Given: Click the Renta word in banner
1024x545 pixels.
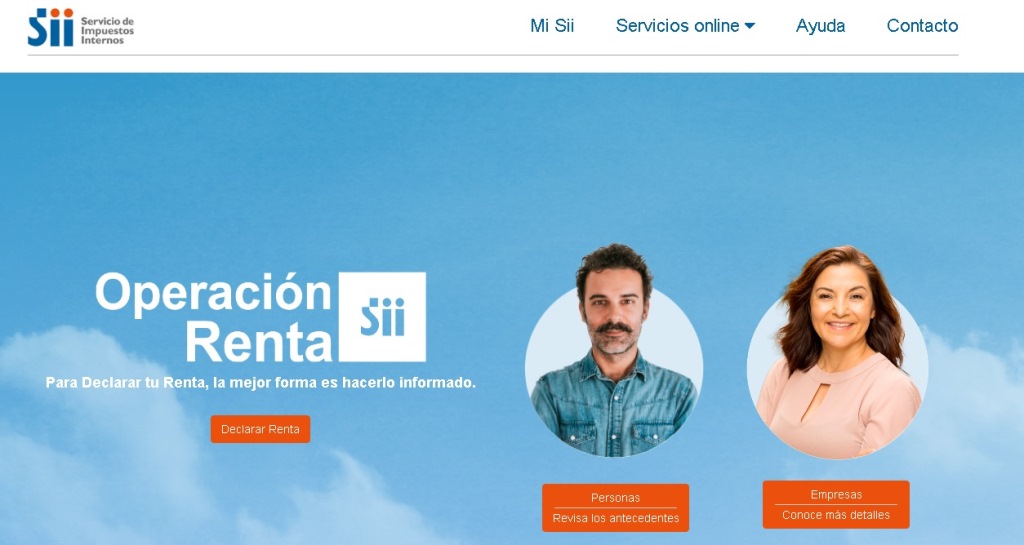Looking at the screenshot, I should (259, 342).
